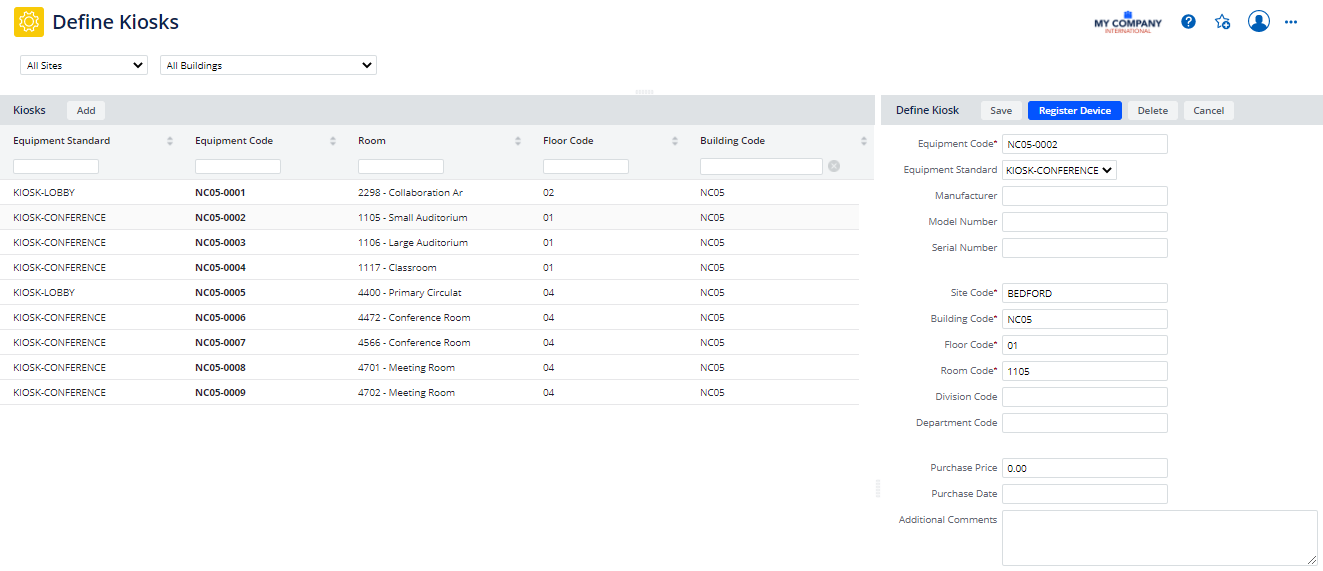Open the user profile icon
Screen dimensions: 1323x571
click(x=1258, y=21)
